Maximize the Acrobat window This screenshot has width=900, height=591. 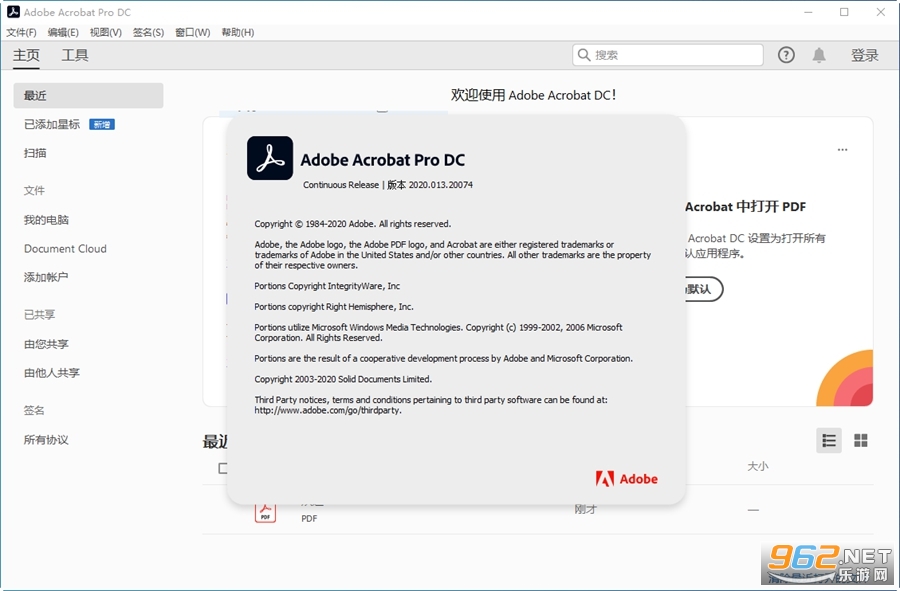pyautogui.click(x=844, y=12)
